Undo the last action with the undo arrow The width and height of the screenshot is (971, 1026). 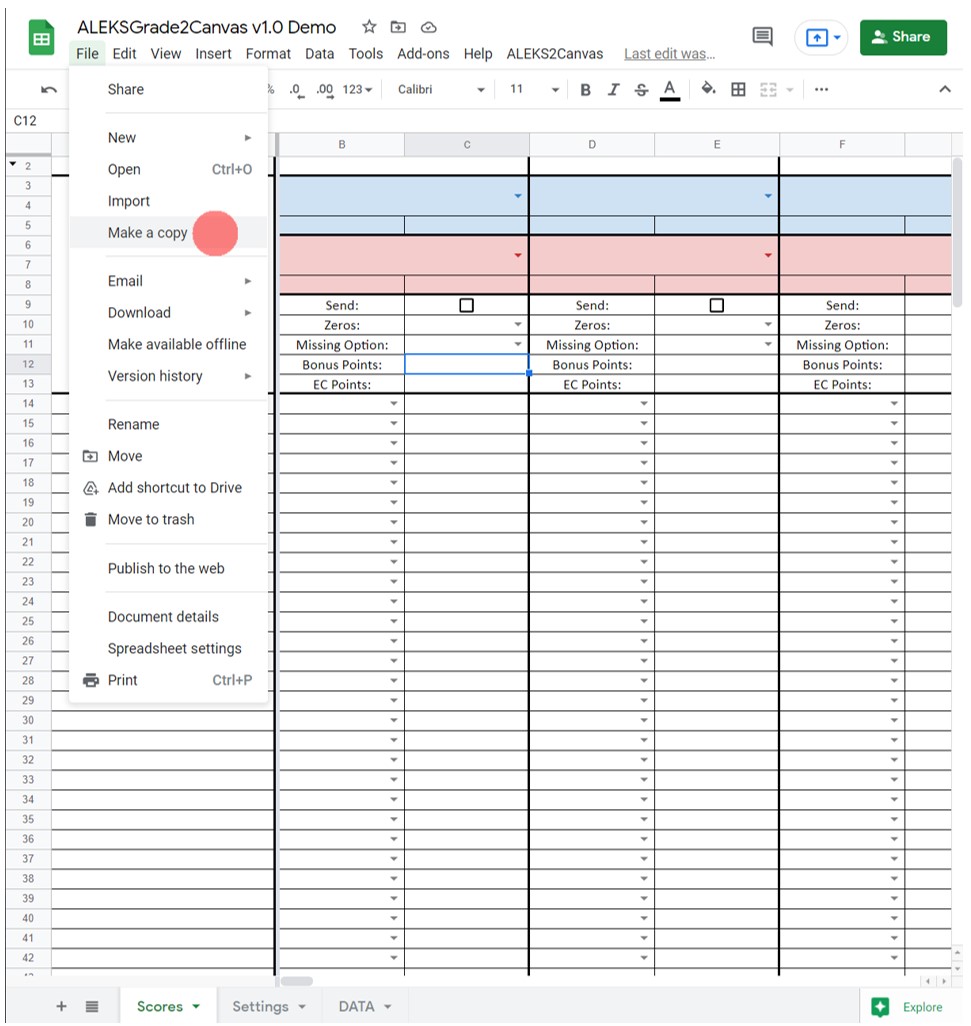click(x=49, y=89)
